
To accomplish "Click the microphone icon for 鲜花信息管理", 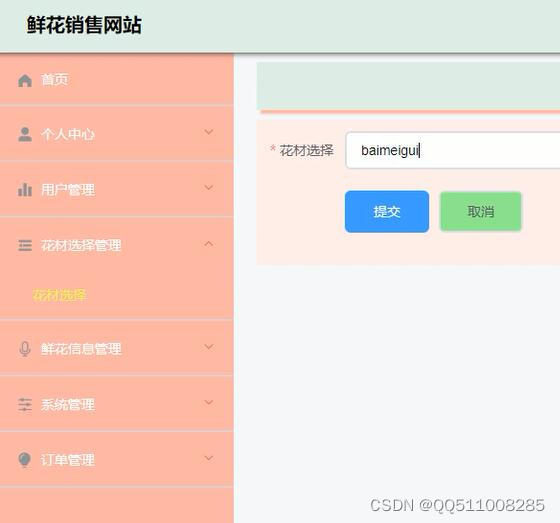I will [25, 349].
